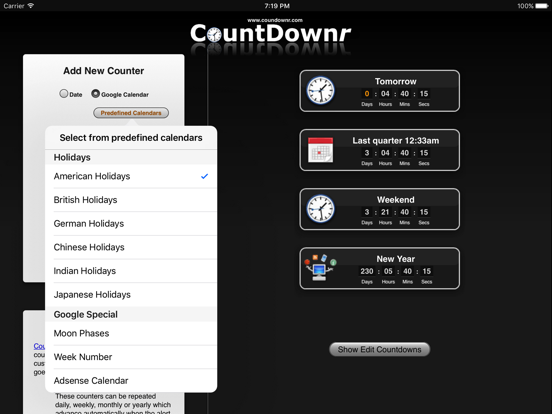Click the Add New Counter heading
This screenshot has height=414, width=552.
[104, 71]
